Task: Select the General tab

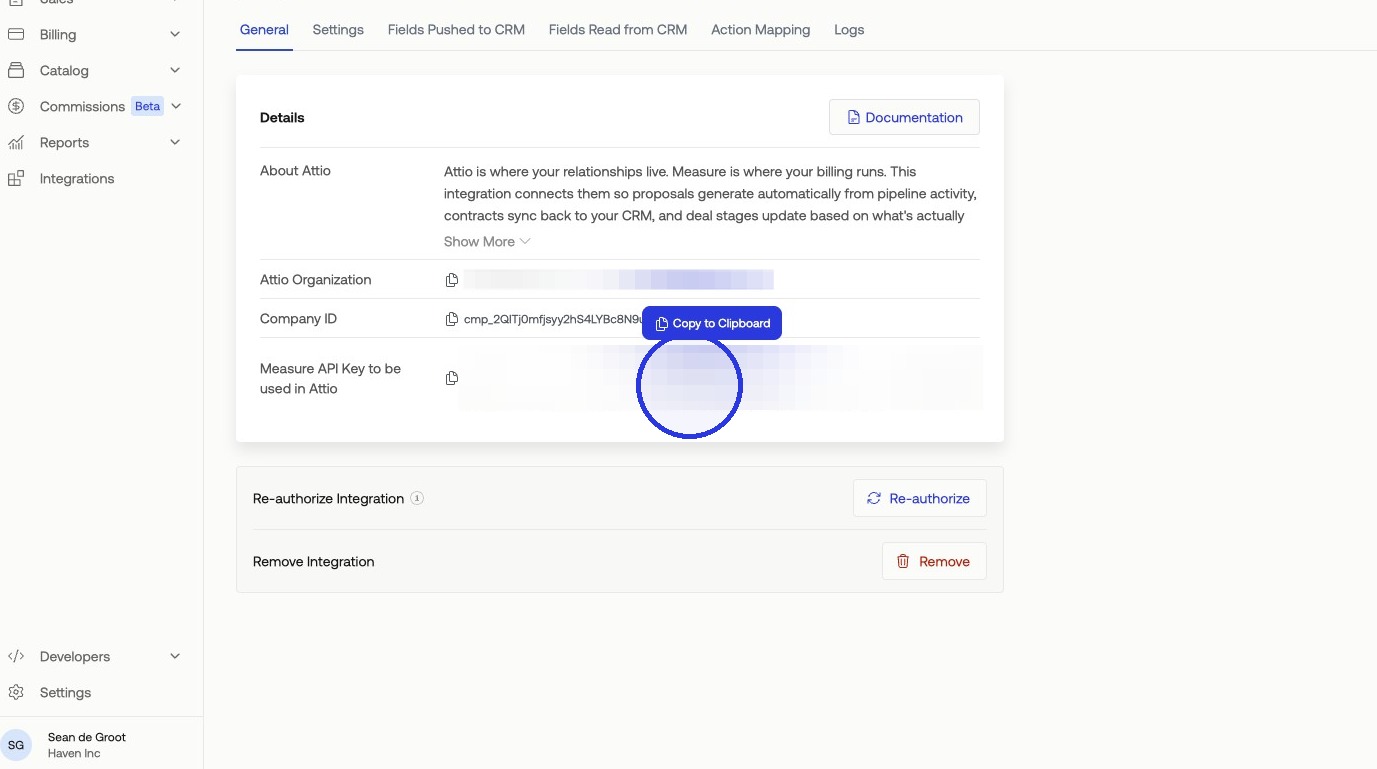Action: [264, 30]
